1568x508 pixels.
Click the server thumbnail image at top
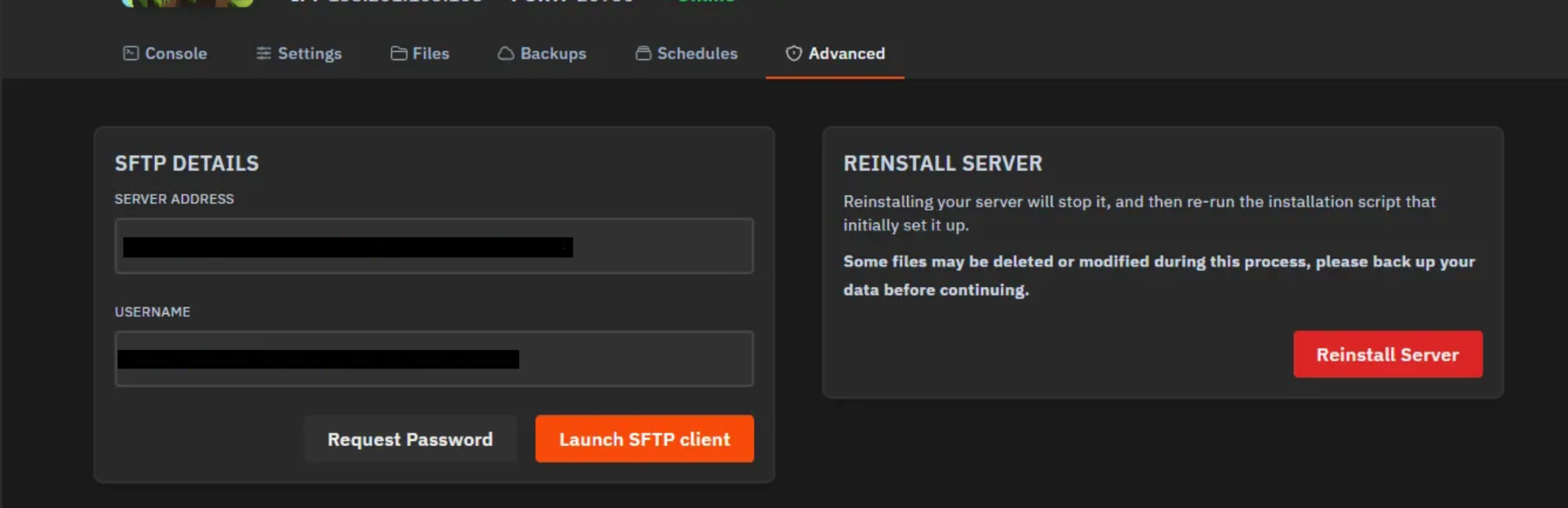coord(188,3)
